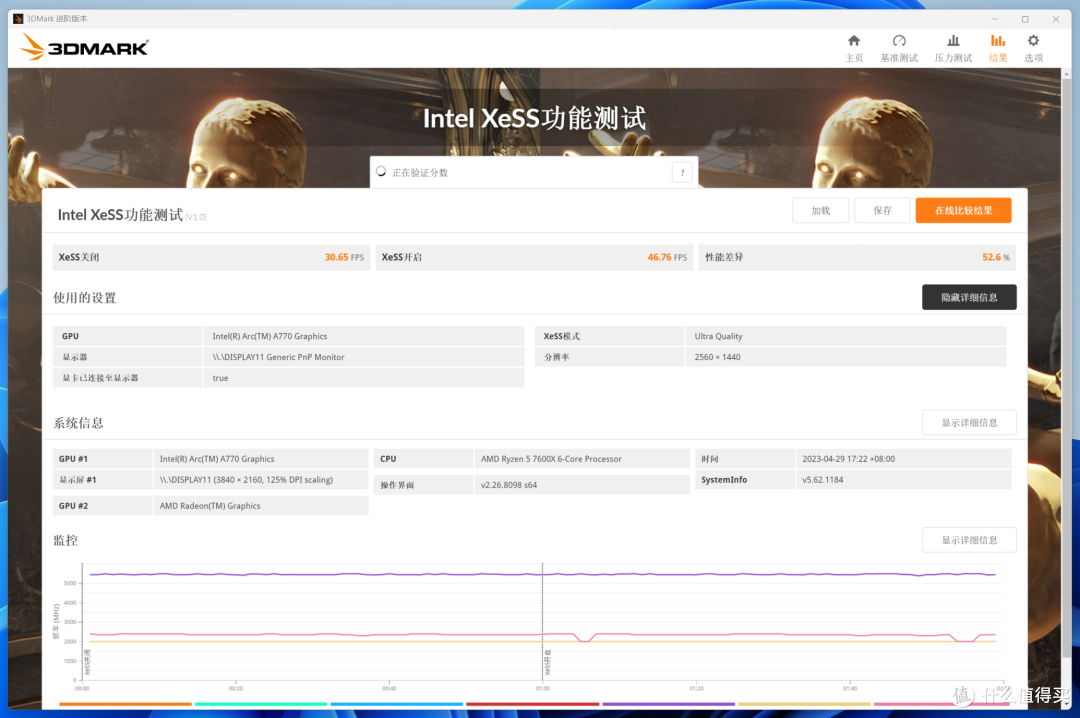Collapse settings with 隐藏详细信息 button
The height and width of the screenshot is (718, 1080).
[969, 298]
